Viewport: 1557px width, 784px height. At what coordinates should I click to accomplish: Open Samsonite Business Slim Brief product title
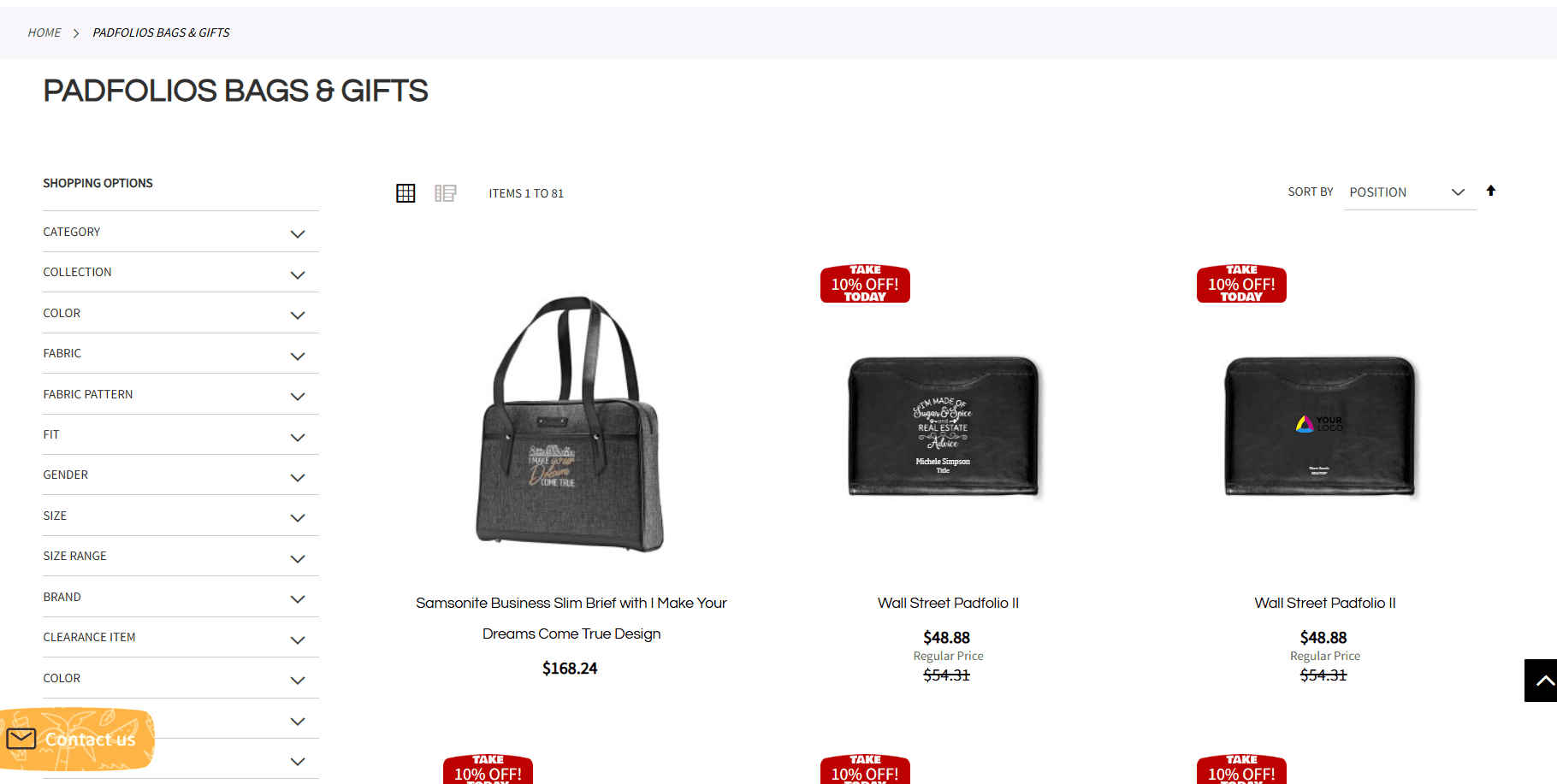pyautogui.click(x=571, y=618)
